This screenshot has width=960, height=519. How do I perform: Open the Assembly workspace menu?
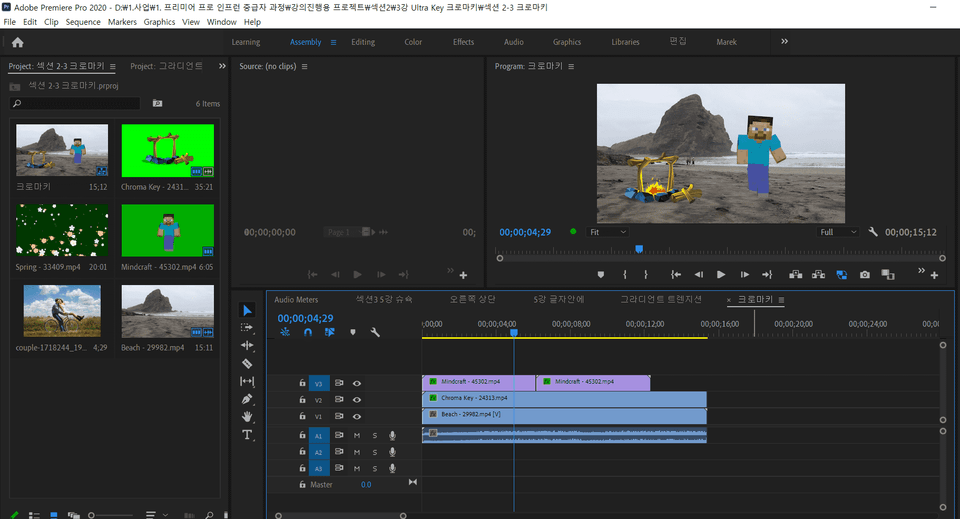pyautogui.click(x=333, y=42)
